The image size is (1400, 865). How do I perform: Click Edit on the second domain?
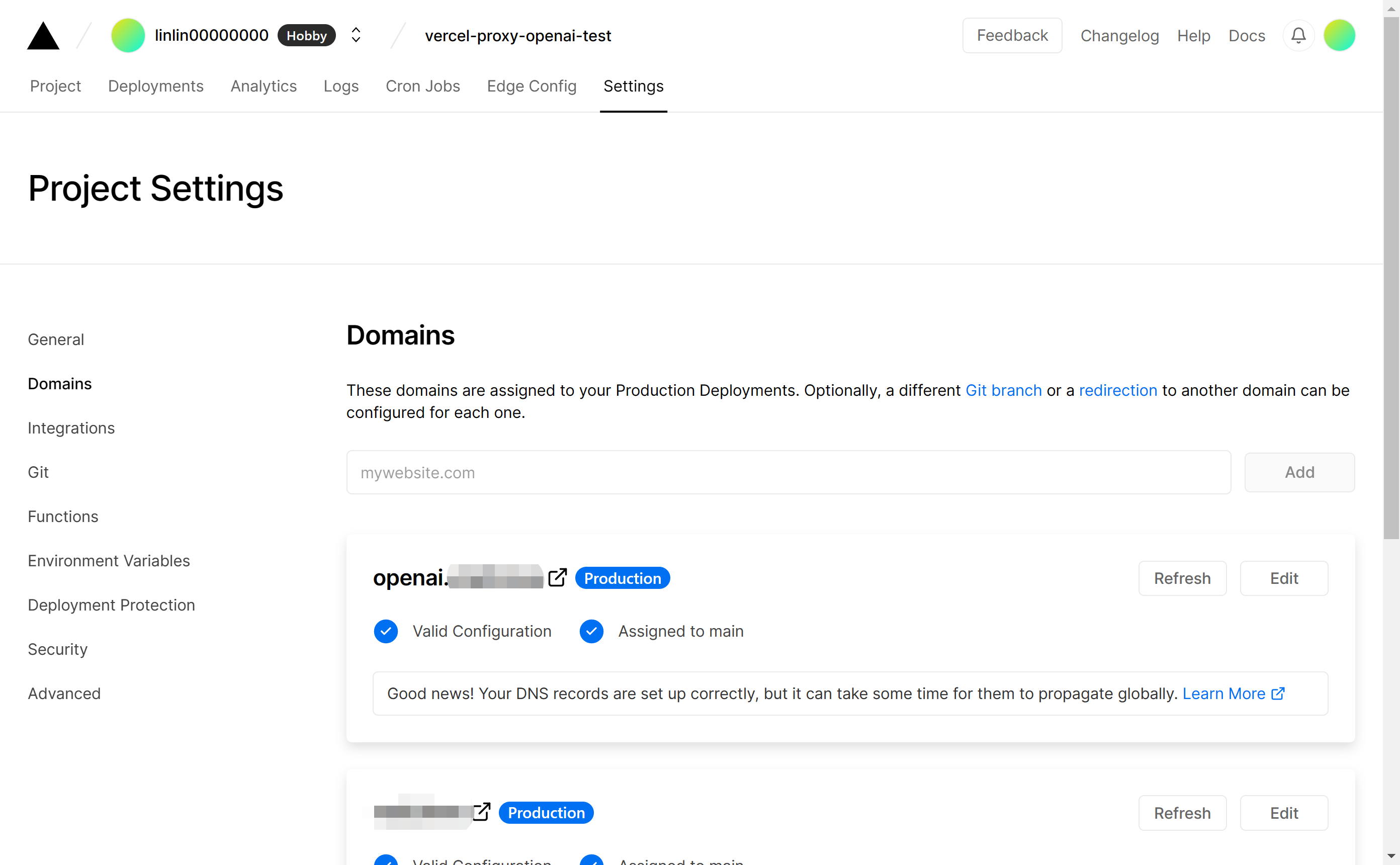coord(1283,812)
